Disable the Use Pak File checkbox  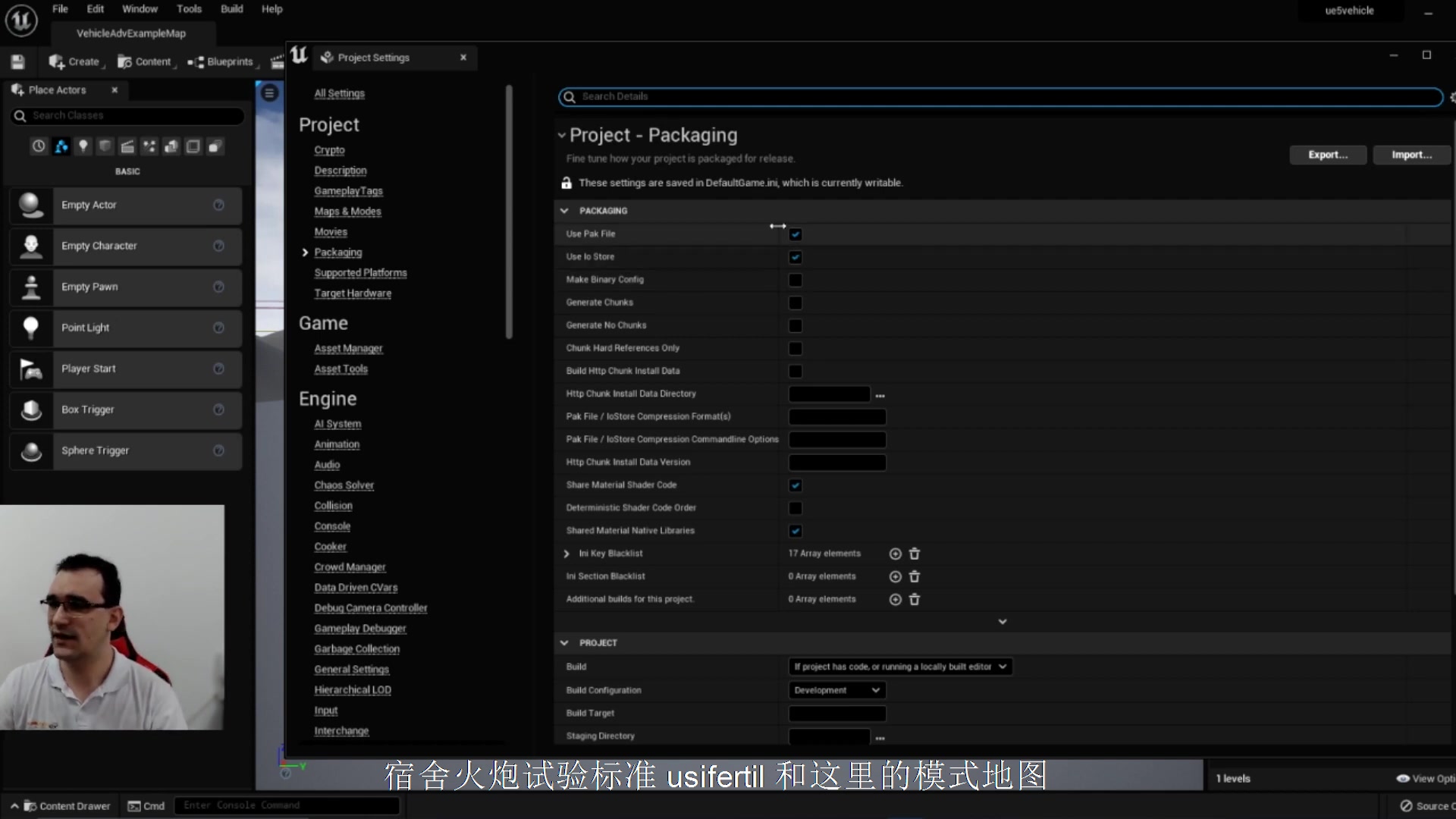[795, 234]
